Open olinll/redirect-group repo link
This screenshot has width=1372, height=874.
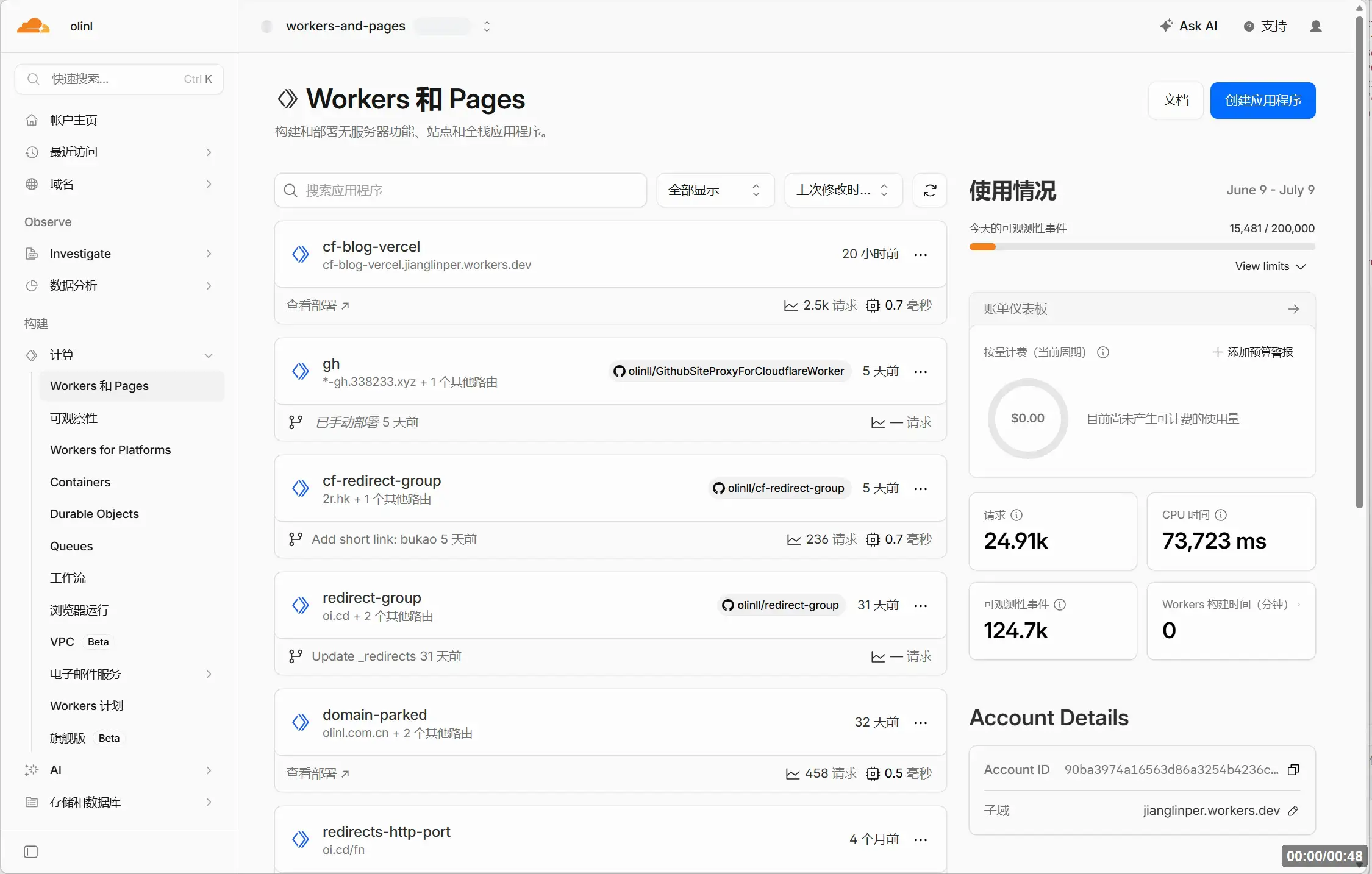point(781,605)
